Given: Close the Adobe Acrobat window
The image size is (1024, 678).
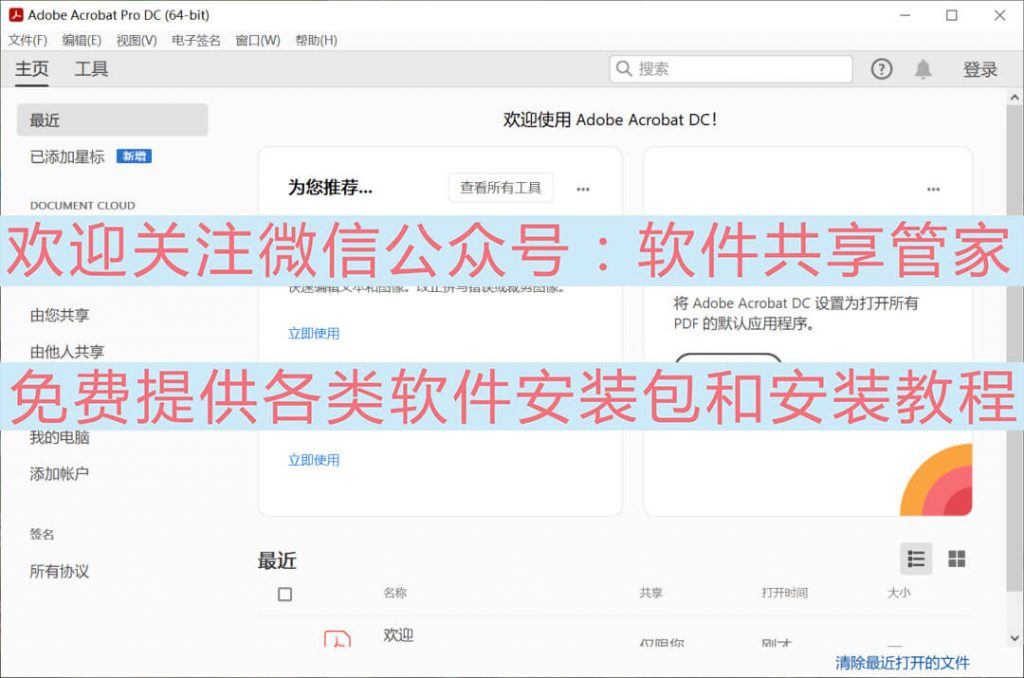Looking at the screenshot, I should point(1000,15).
